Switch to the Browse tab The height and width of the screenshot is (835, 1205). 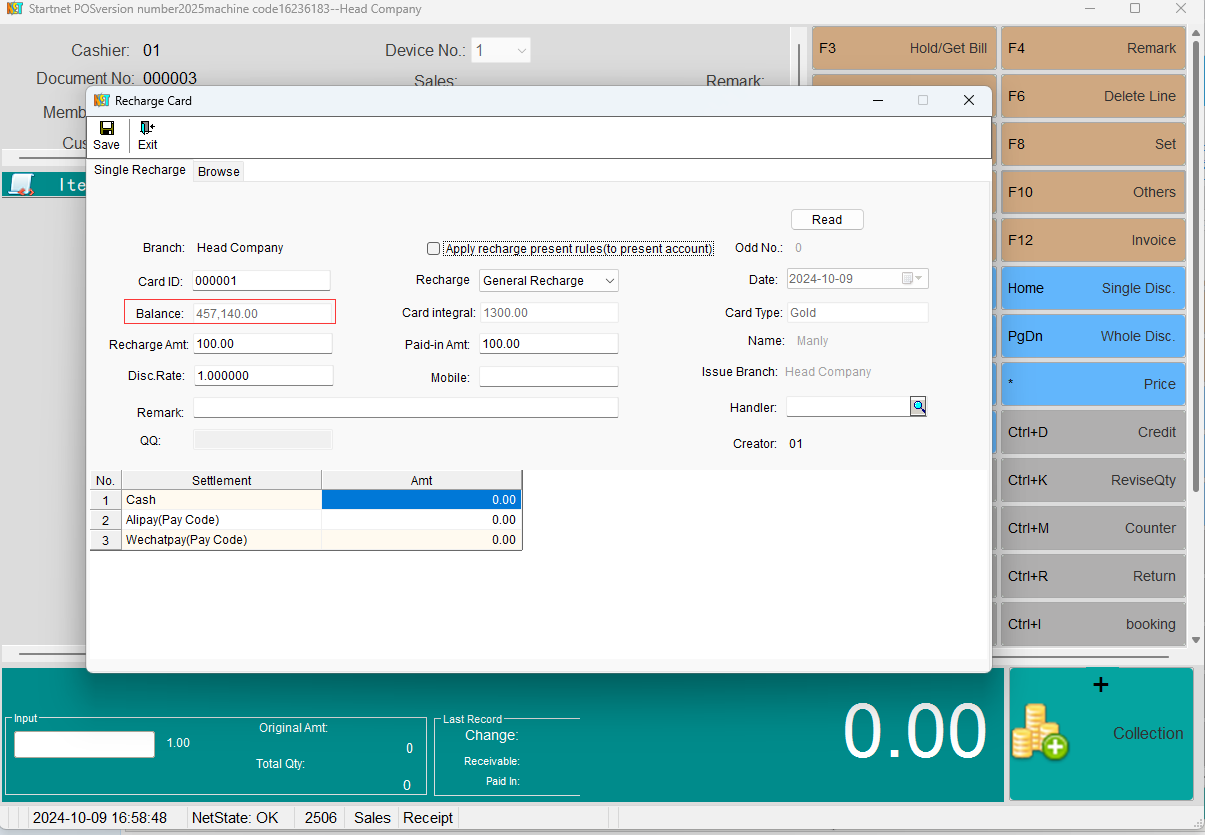click(219, 171)
